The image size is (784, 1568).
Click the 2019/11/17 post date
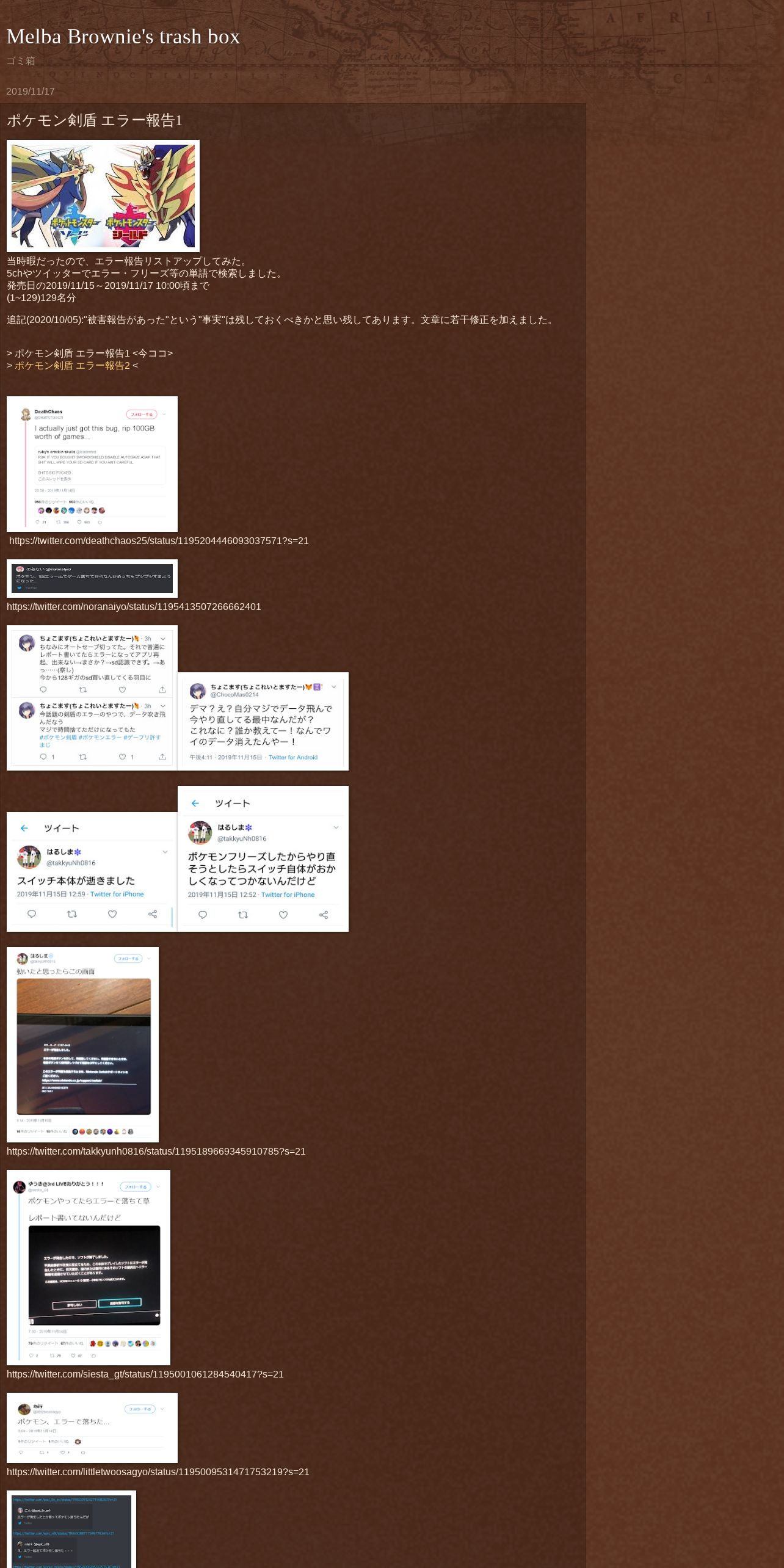click(x=31, y=91)
